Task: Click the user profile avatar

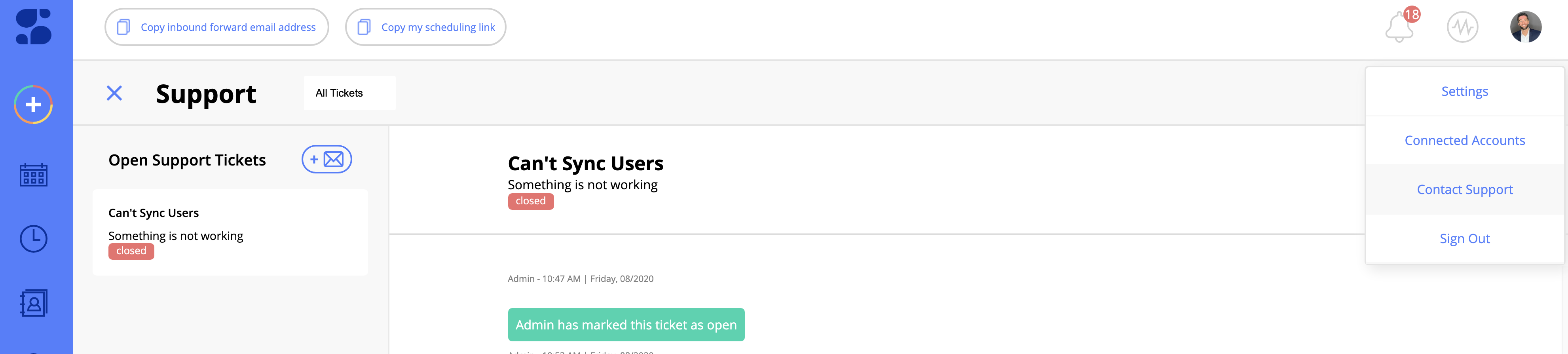Action: click(1525, 27)
